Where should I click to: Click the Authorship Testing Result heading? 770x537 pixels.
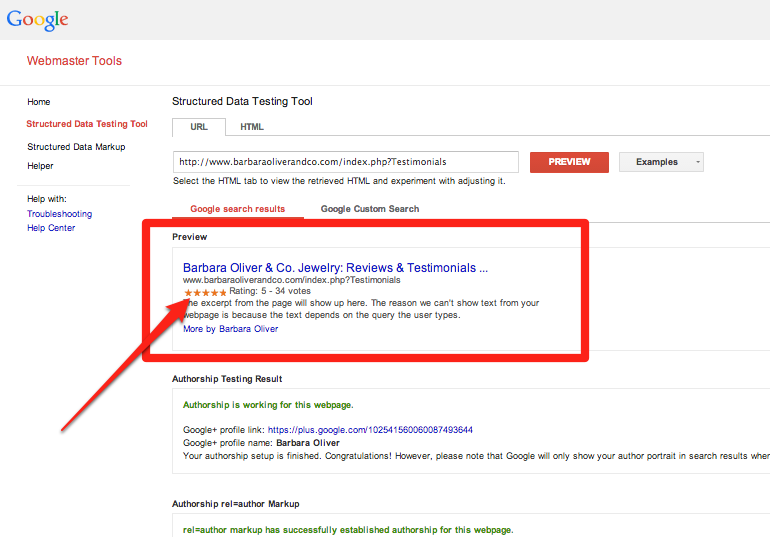227,379
